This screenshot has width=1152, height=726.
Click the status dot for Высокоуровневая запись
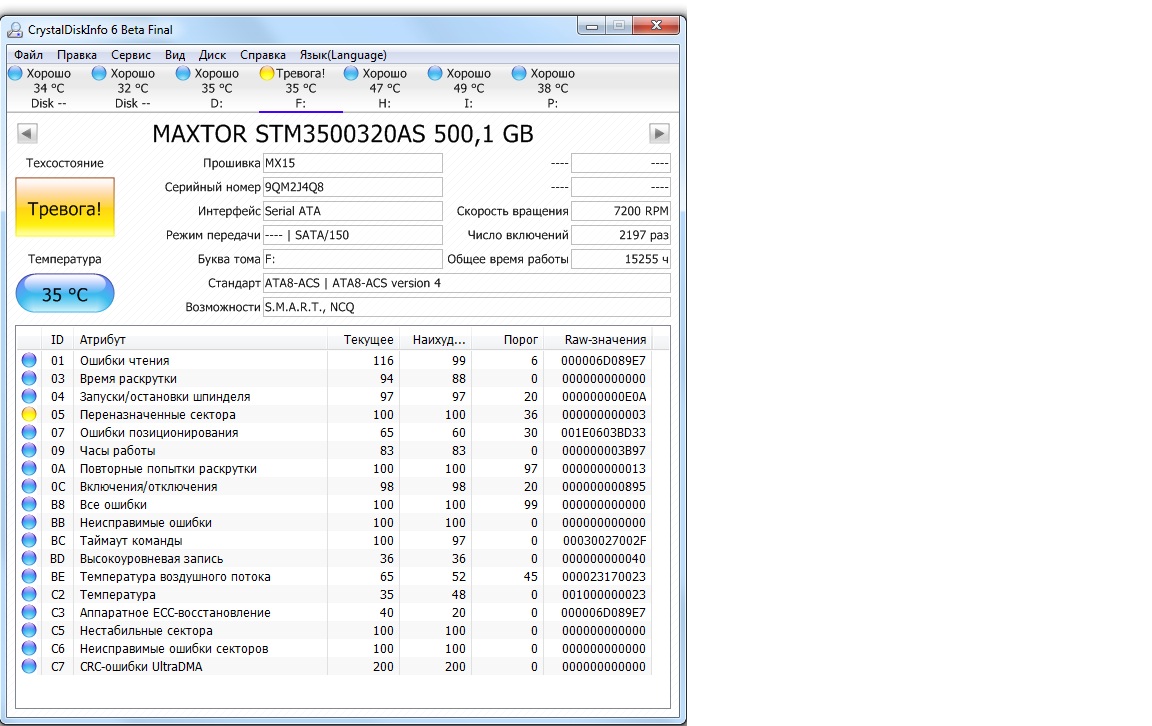point(29,558)
